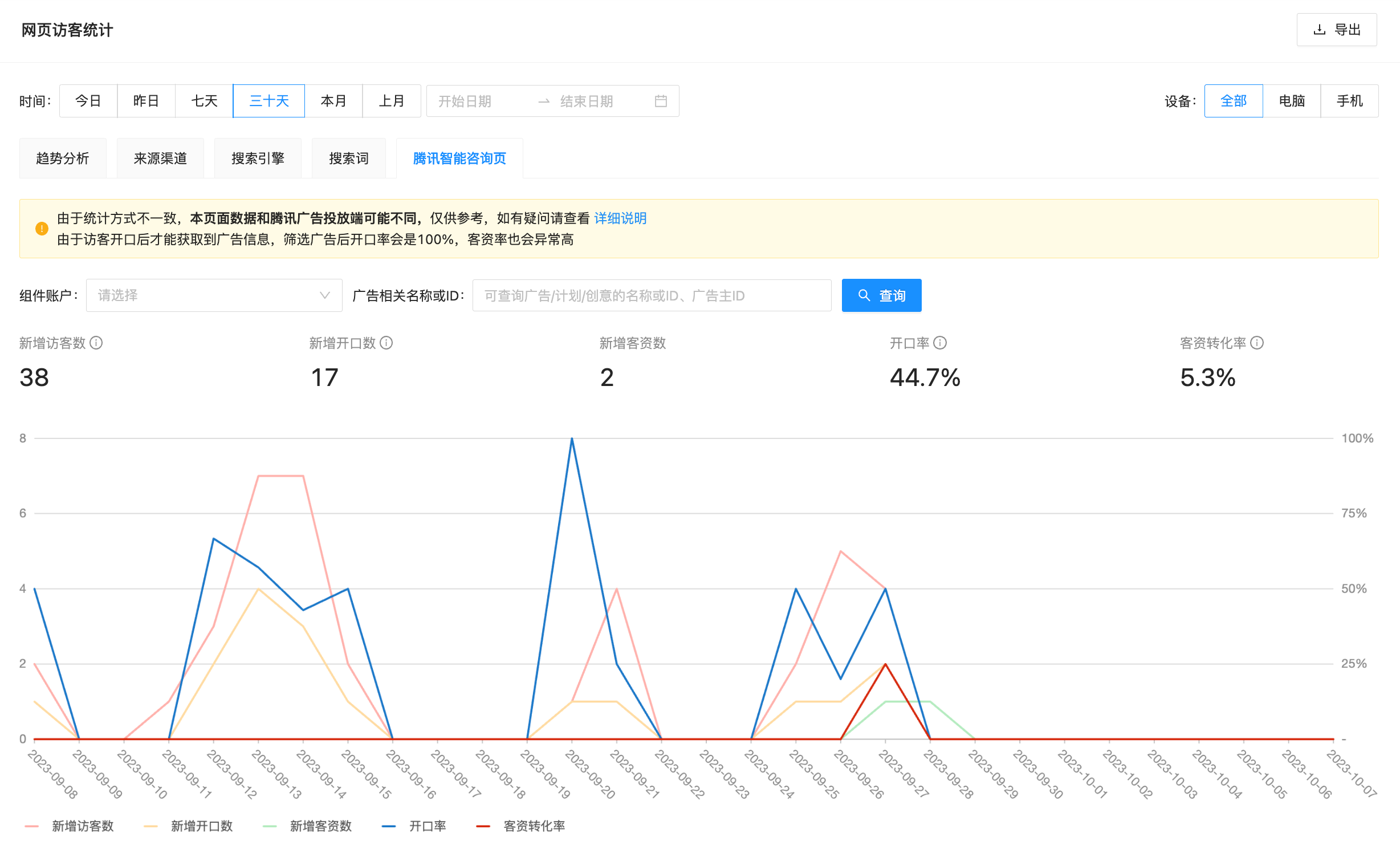Click the warning icon in the yellow notice banner

point(40,228)
